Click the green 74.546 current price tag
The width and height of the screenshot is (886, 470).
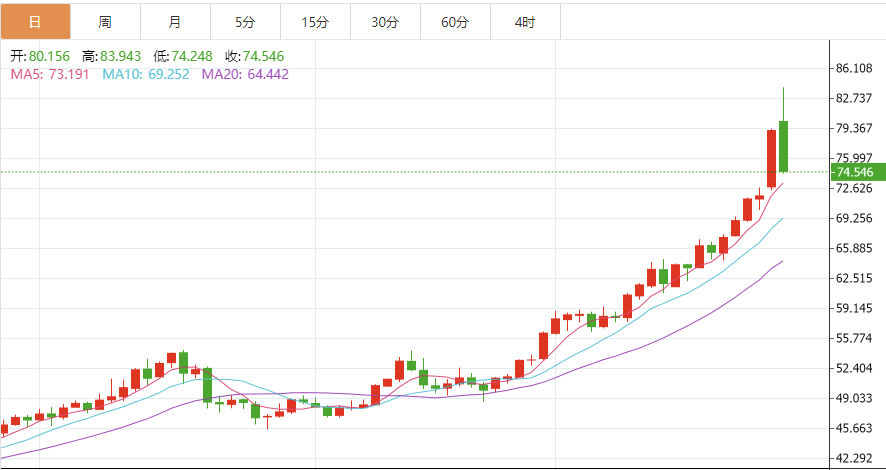857,172
